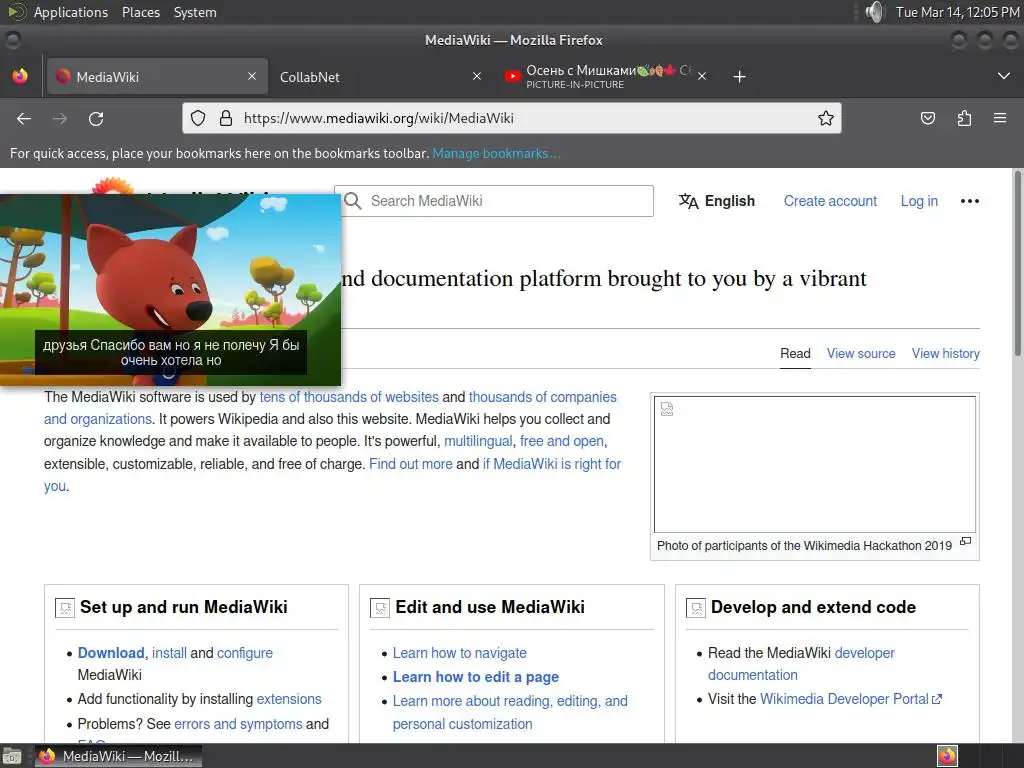Open the Download link
The height and width of the screenshot is (768, 1024).
click(x=111, y=653)
